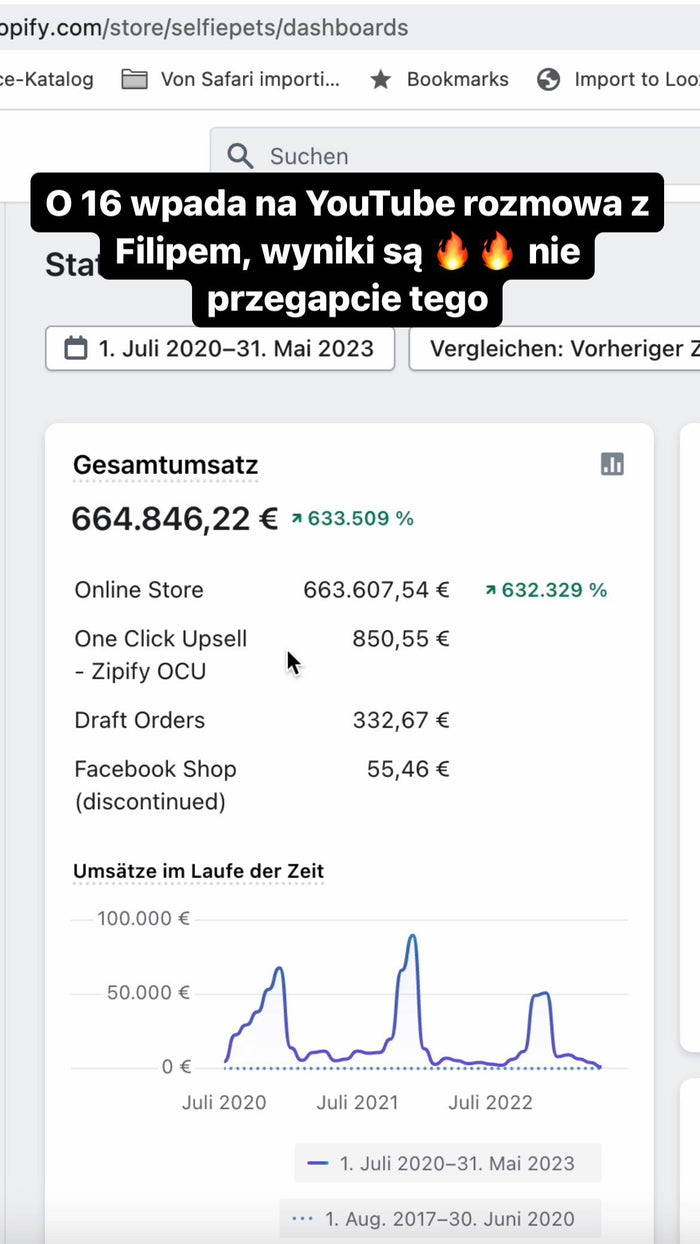Viewport: 700px width, 1244px height.
Task: Click the dotted swatch for "1. Aug. 2017" legend
Action: pos(302,1218)
